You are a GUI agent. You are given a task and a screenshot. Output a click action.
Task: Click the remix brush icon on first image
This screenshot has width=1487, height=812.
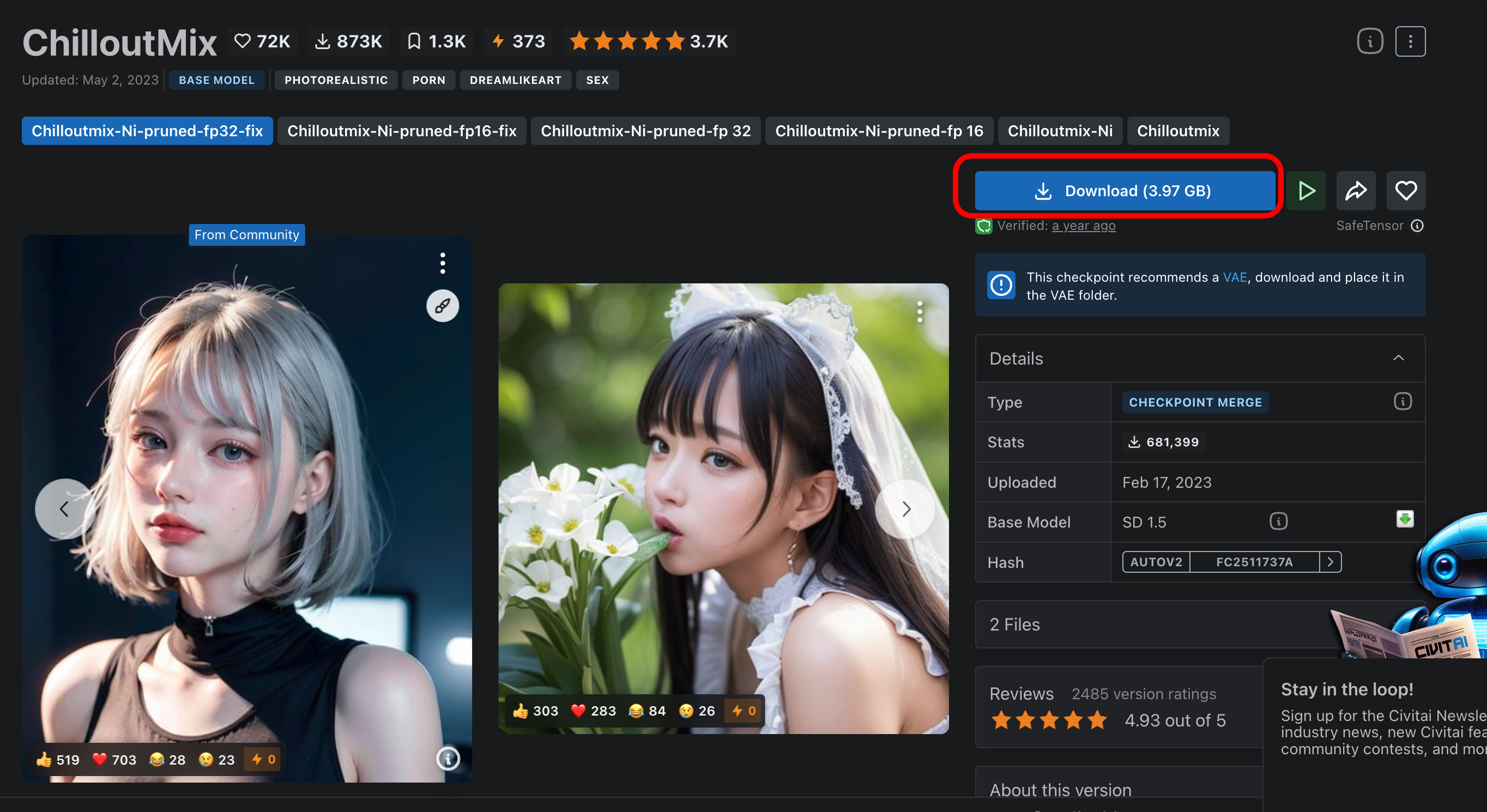pyautogui.click(x=443, y=305)
